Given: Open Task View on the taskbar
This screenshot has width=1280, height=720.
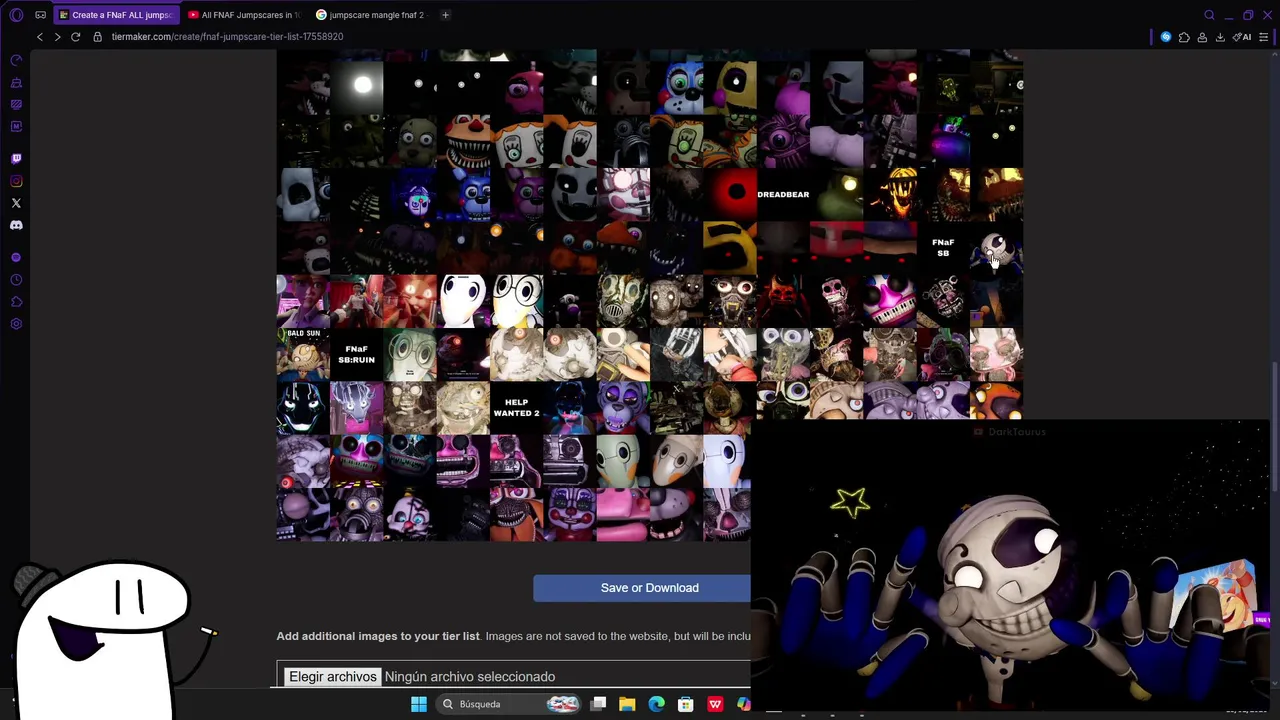Looking at the screenshot, I should pos(598,704).
